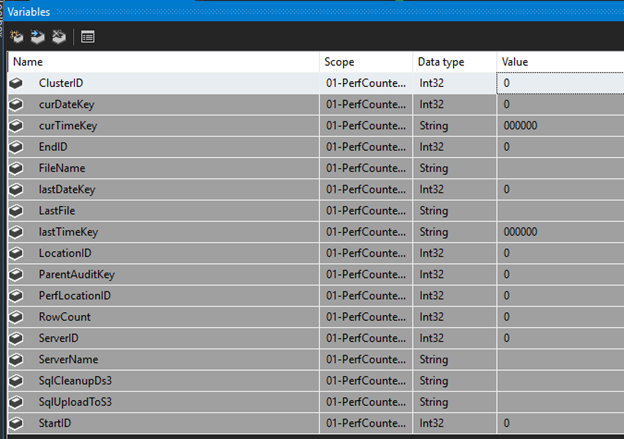The width and height of the screenshot is (624, 439).
Task: Click the LastFile variable name
Action: coord(57,211)
